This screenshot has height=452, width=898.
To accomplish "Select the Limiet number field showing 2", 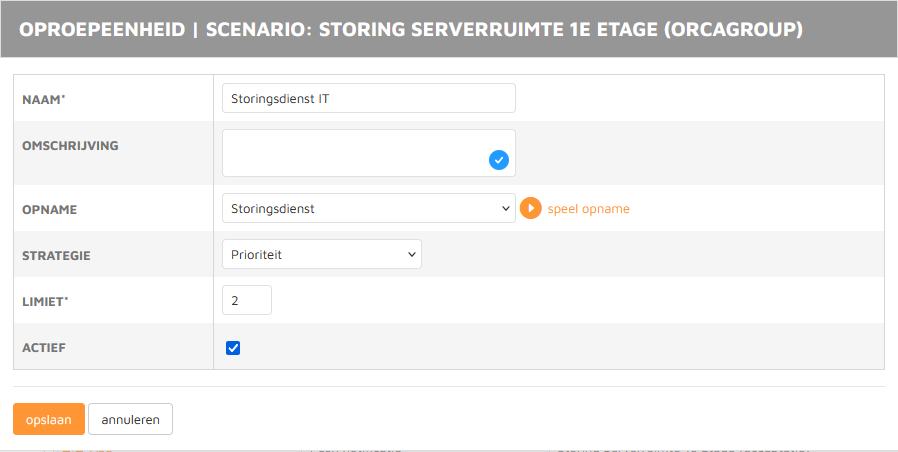I will tap(246, 301).
